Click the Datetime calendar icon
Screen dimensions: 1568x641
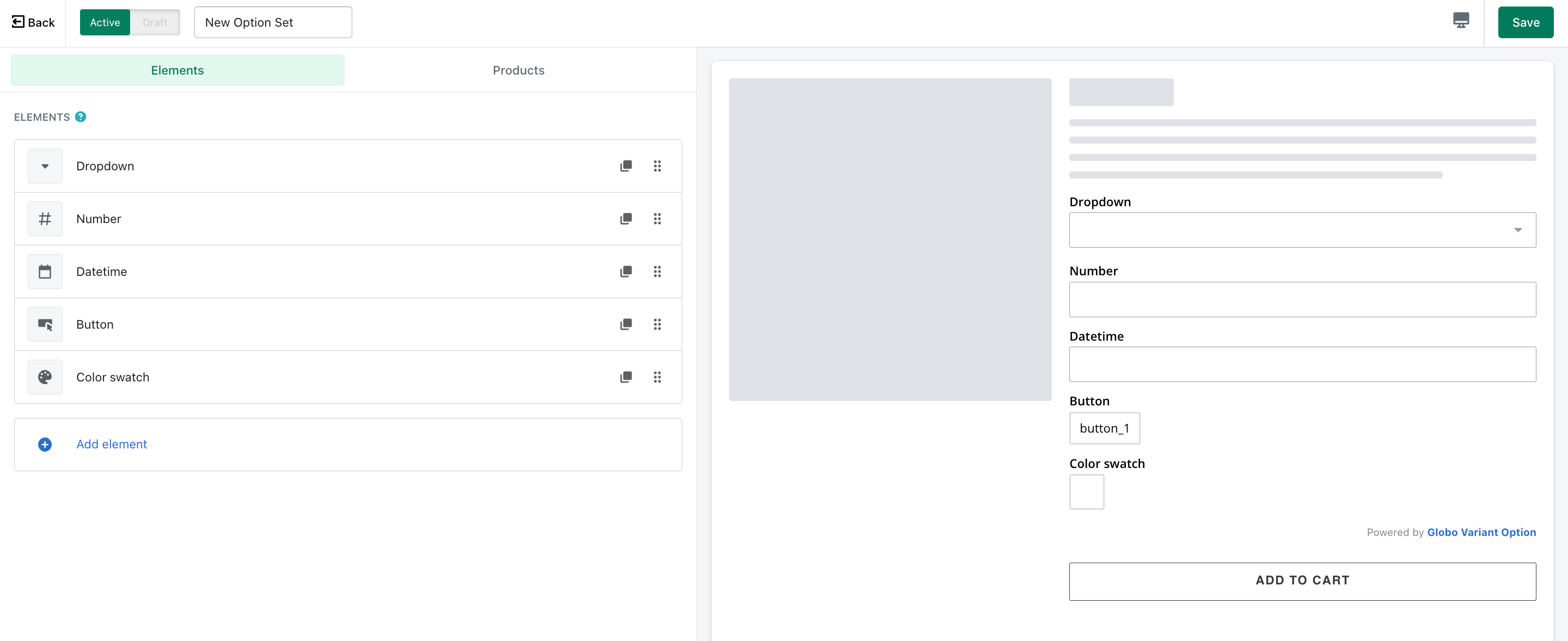point(45,271)
